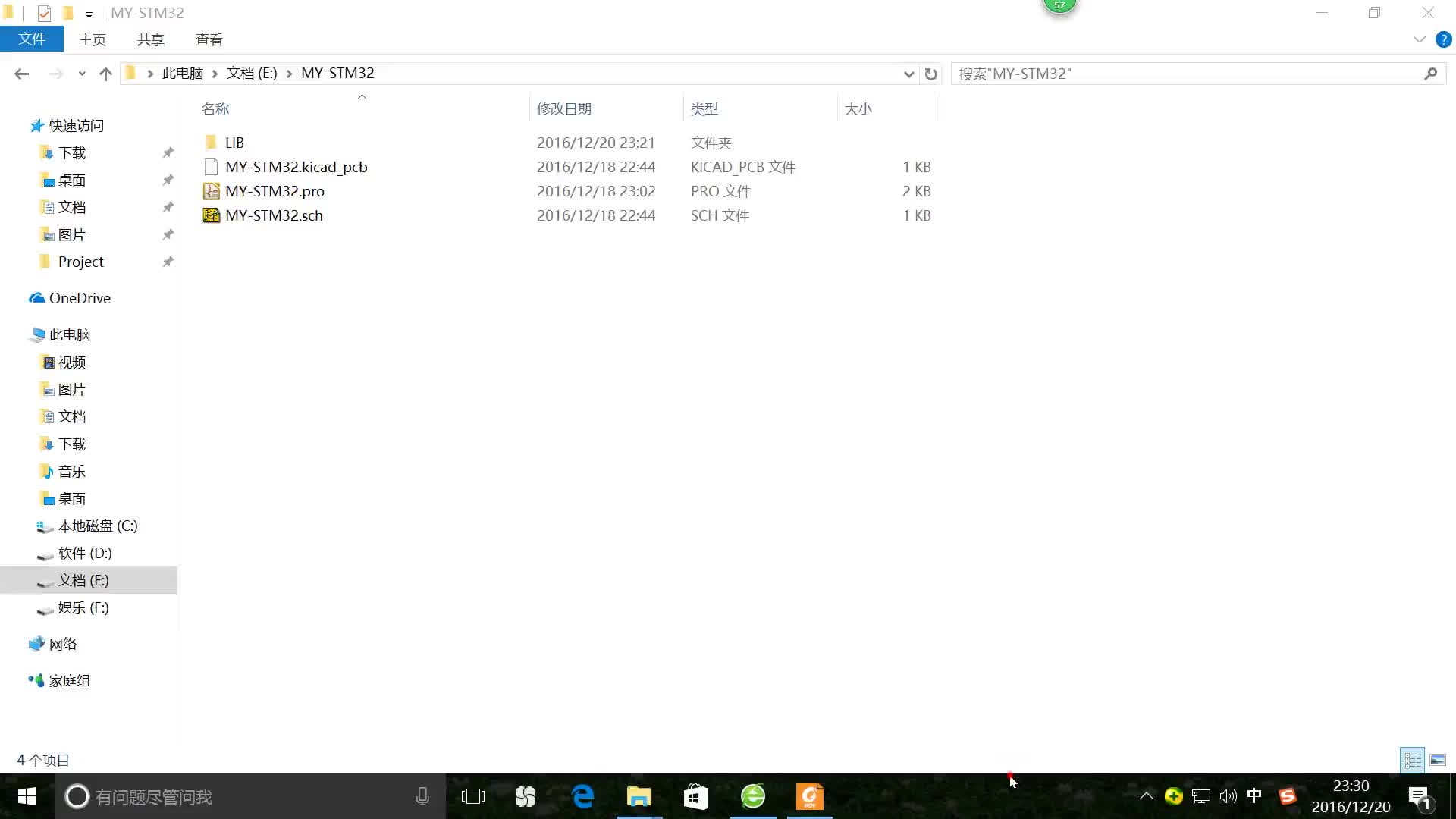Click the properties checkmark quick access icon
The width and height of the screenshot is (1456, 819).
[x=44, y=13]
